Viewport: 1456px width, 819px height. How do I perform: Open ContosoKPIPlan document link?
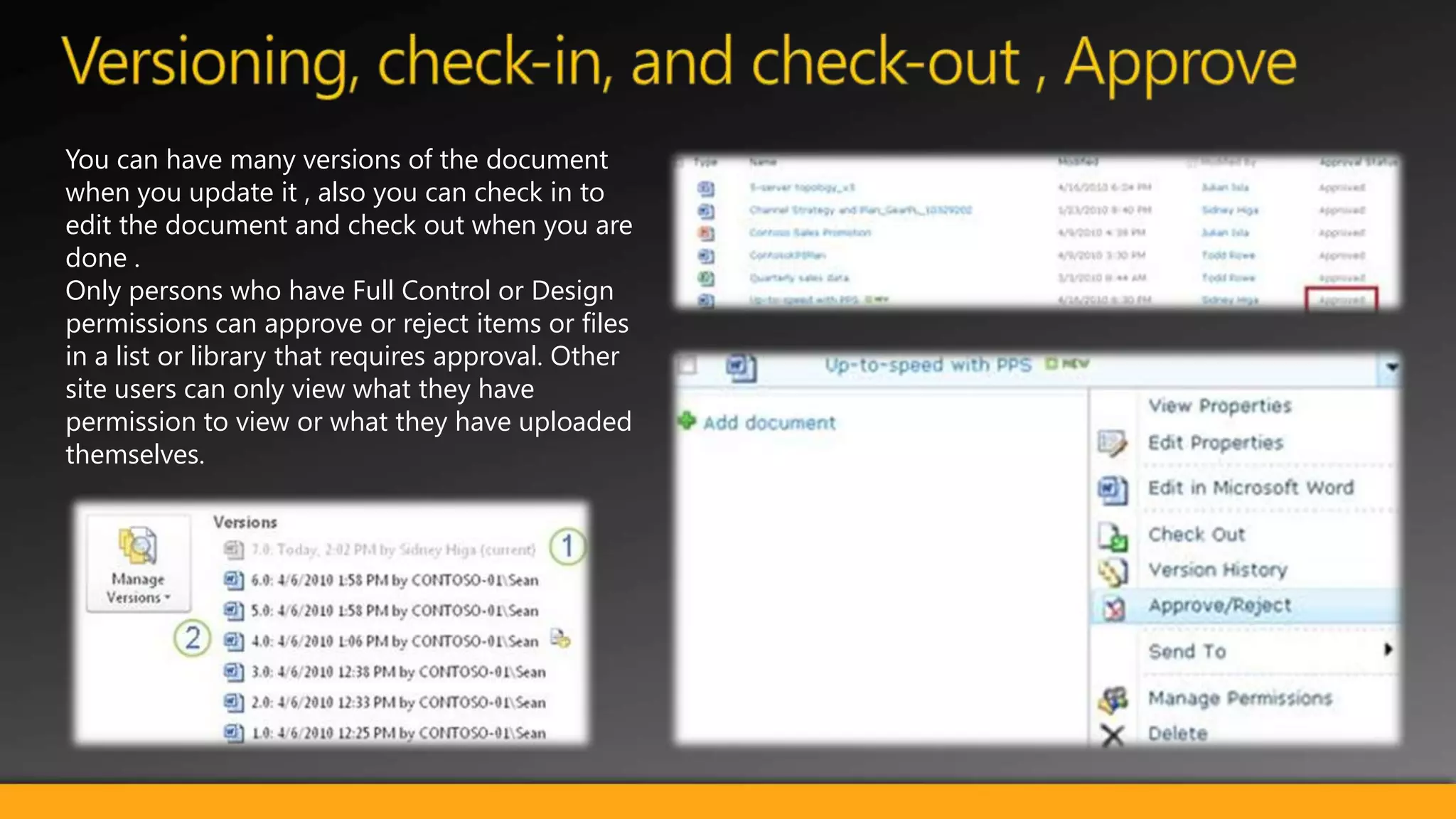(787, 255)
